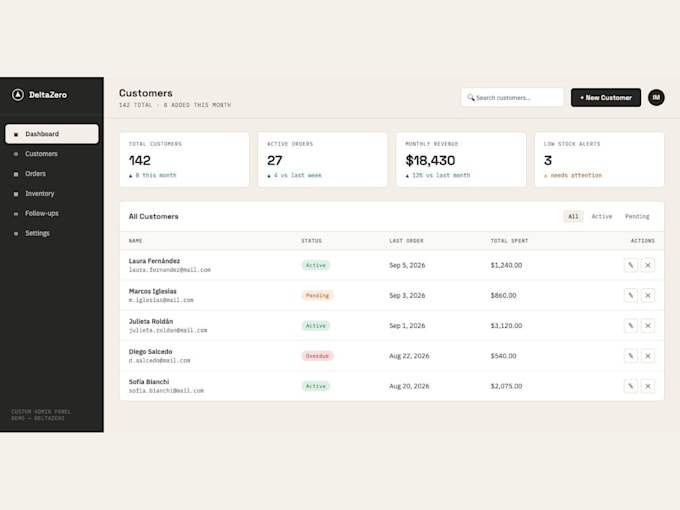680x510 pixels.
Task: Click Sofia Bianchi's name
Action: tap(149, 382)
